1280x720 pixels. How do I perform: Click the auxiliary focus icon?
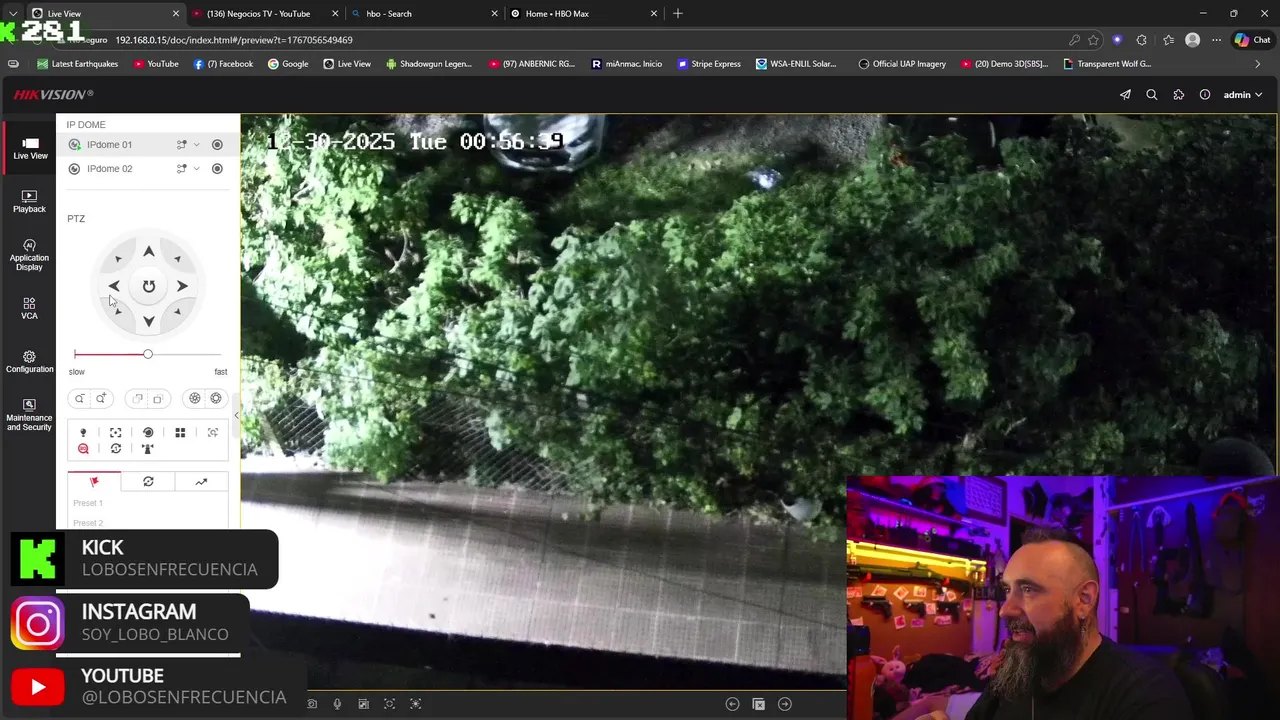(116, 433)
